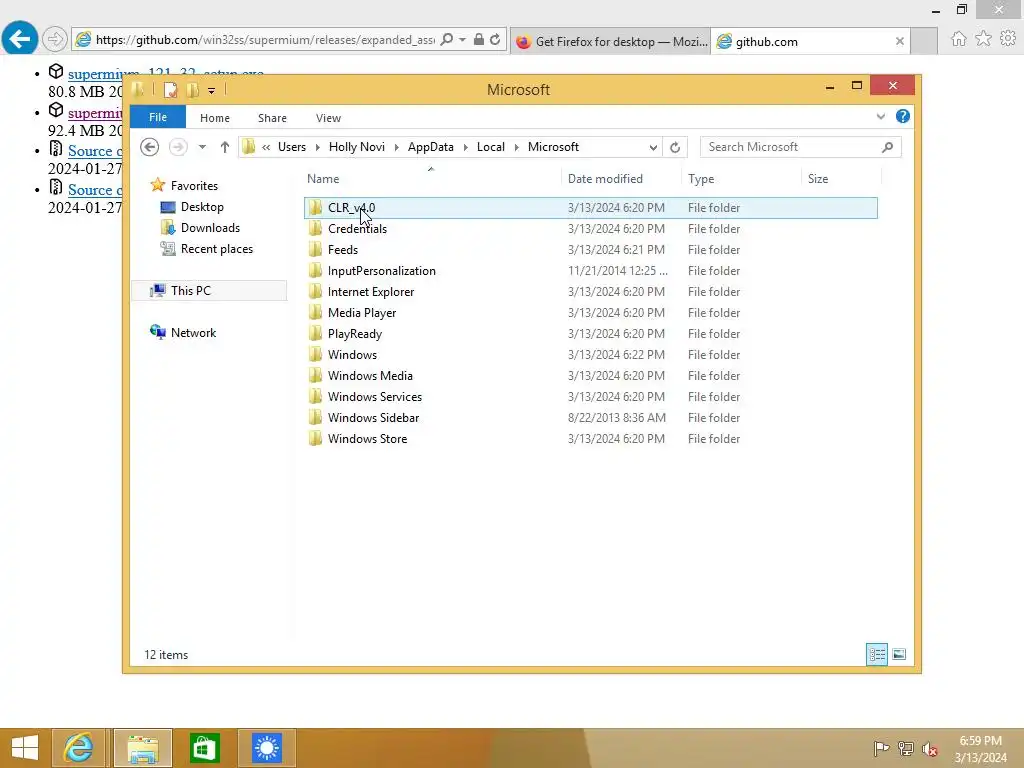The height and width of the screenshot is (768, 1024).
Task: Switch to details view layout icon
Action: click(876, 654)
